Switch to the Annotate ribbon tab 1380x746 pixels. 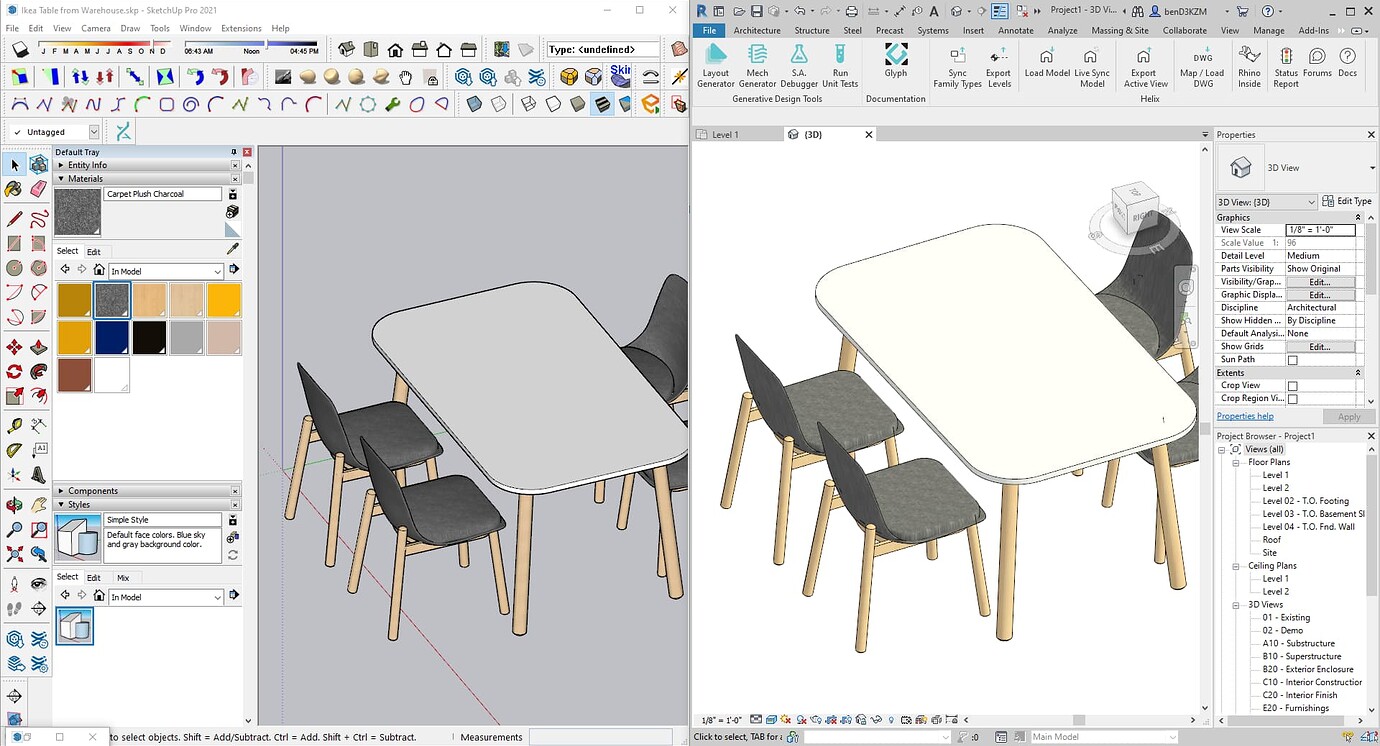[x=1016, y=30]
